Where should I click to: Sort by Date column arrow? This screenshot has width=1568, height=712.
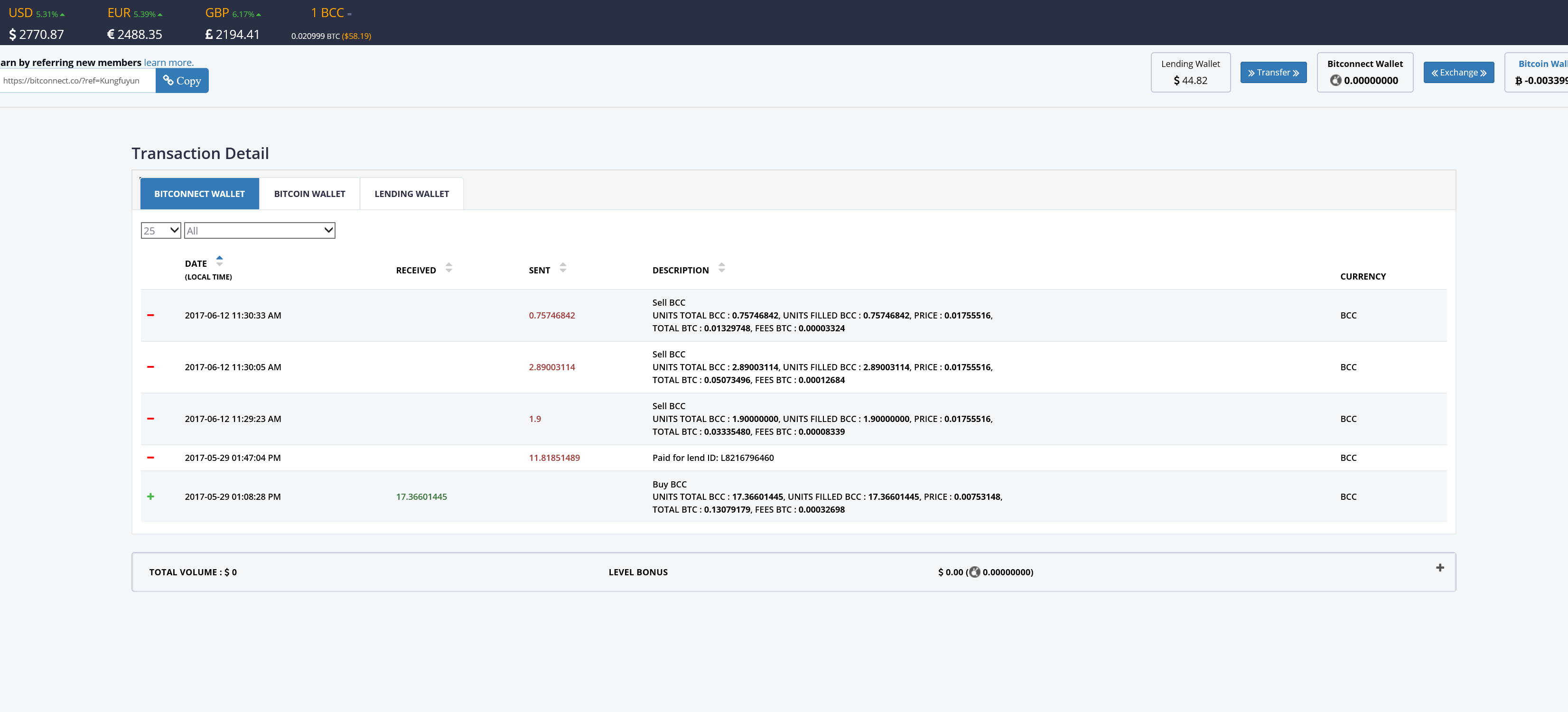coord(220,261)
